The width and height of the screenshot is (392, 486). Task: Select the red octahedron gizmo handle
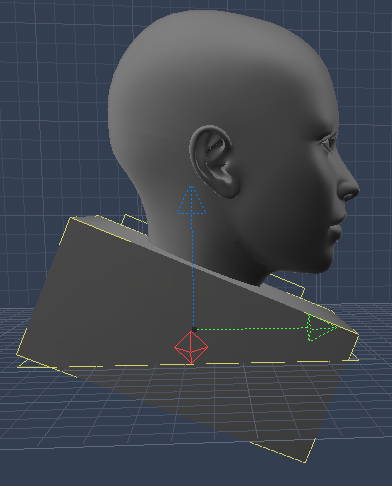point(191,347)
